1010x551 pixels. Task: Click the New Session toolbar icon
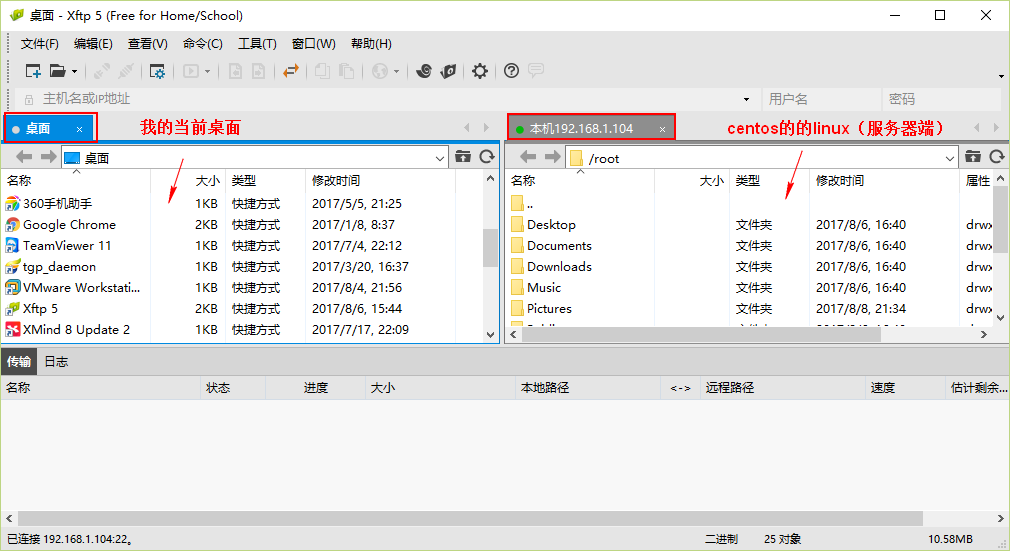(x=33, y=71)
